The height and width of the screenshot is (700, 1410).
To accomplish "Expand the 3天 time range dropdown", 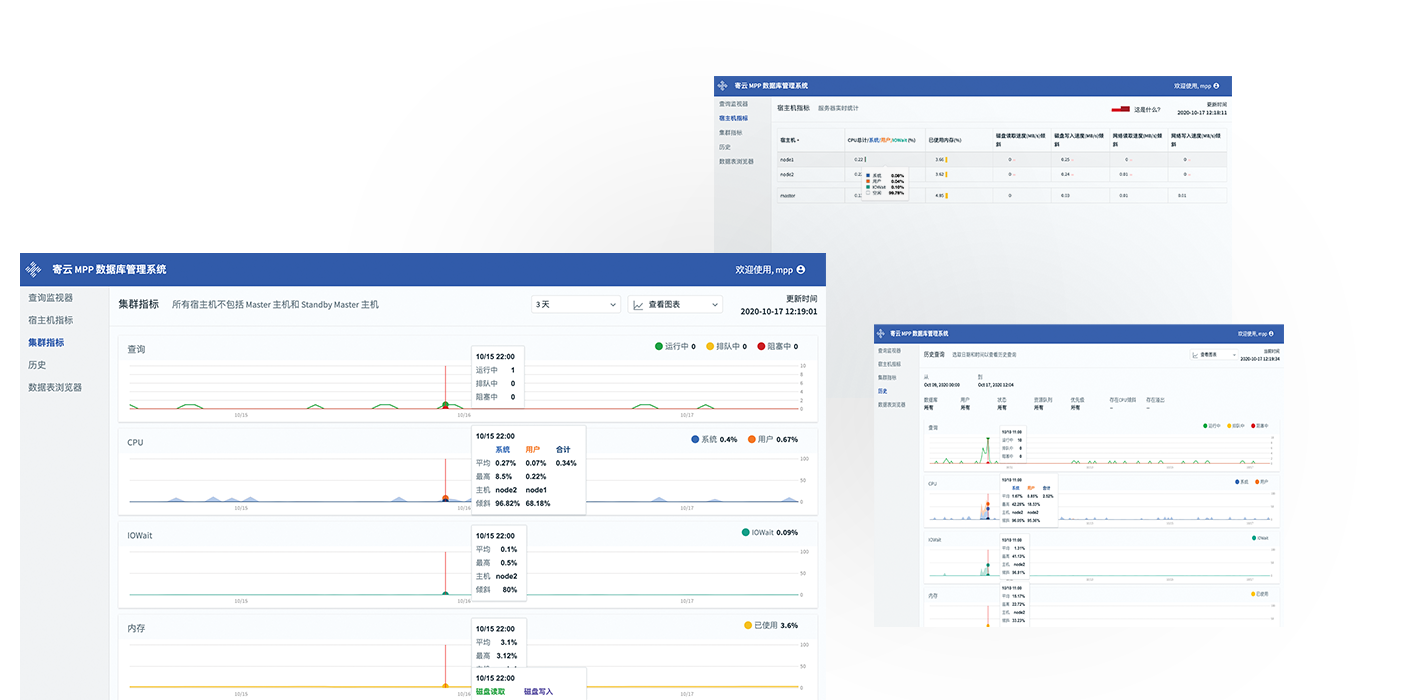I will pyautogui.click(x=576, y=304).
